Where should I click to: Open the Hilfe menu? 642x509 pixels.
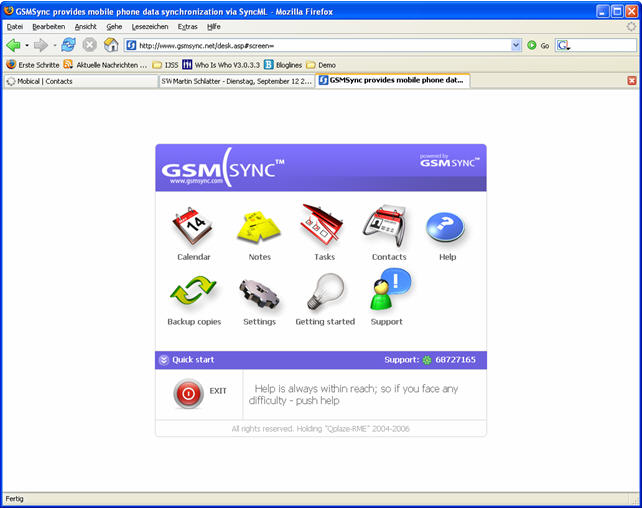point(214,27)
